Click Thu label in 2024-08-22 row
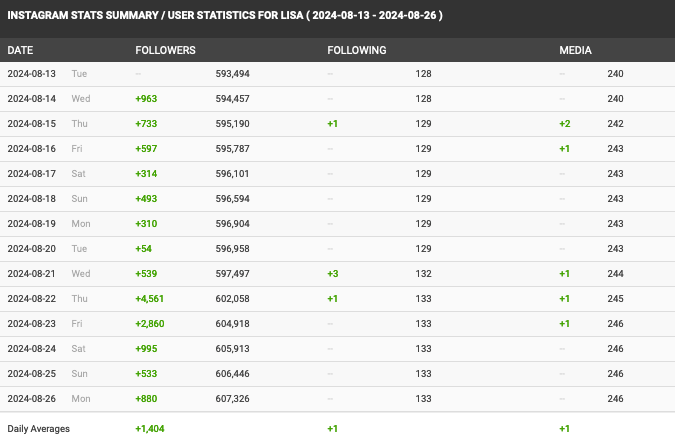The image size is (675, 447). point(80,298)
